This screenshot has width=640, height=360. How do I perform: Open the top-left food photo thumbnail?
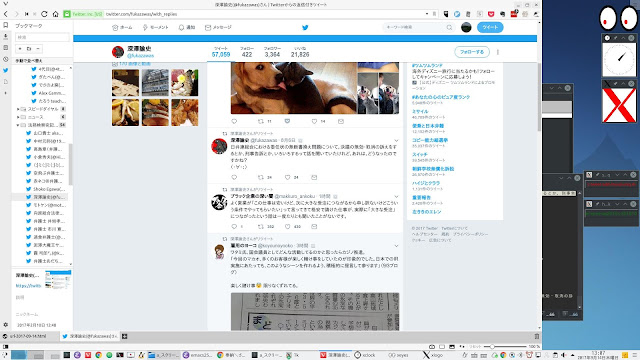tap(125, 83)
